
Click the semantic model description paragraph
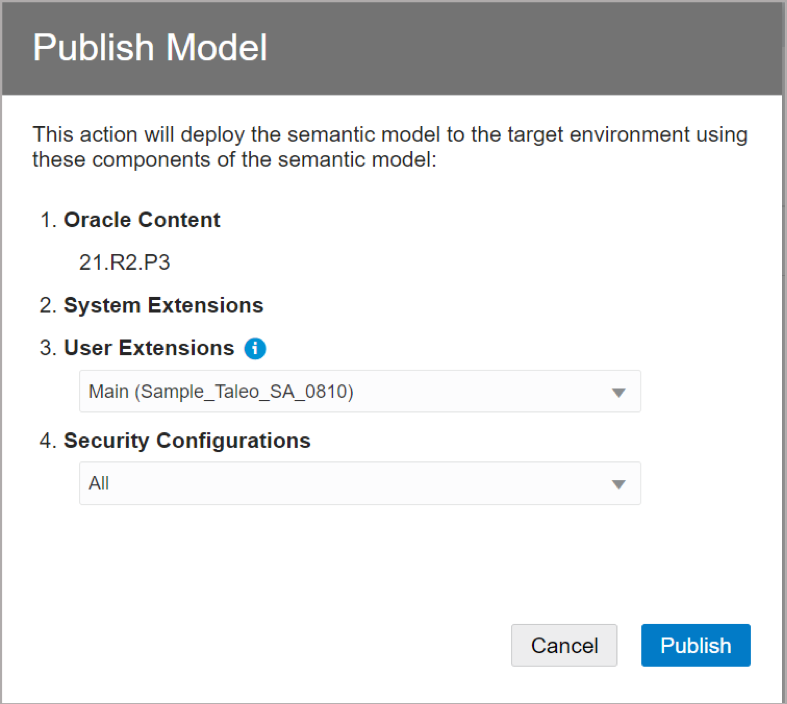(390, 146)
